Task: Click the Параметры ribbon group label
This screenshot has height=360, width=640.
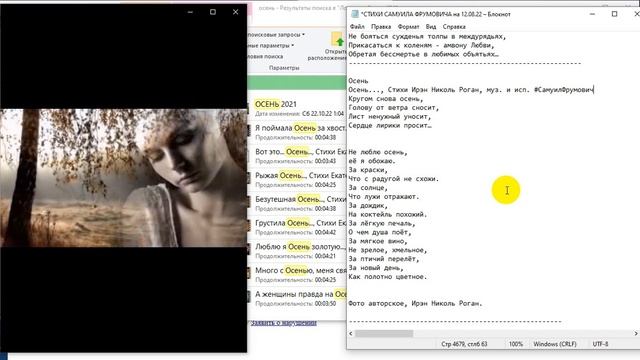Action: tap(284, 68)
